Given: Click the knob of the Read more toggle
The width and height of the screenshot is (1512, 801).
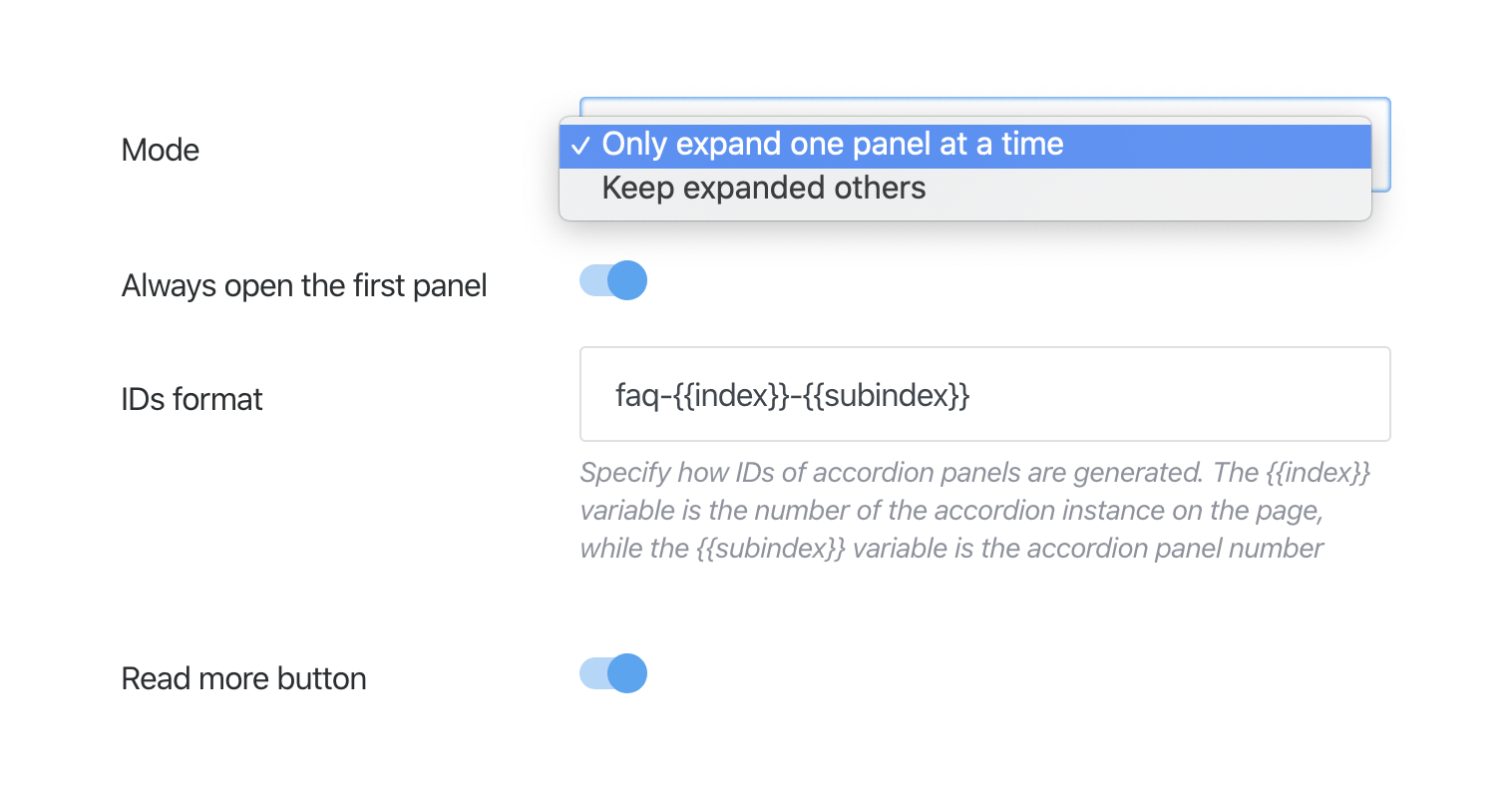Looking at the screenshot, I should pos(626,673).
